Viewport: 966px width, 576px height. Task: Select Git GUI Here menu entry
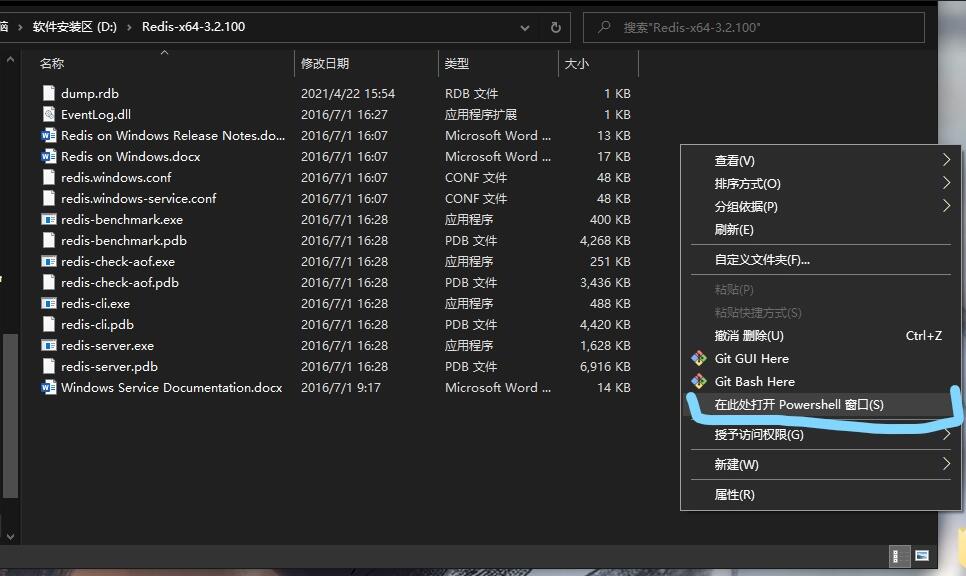(821, 359)
